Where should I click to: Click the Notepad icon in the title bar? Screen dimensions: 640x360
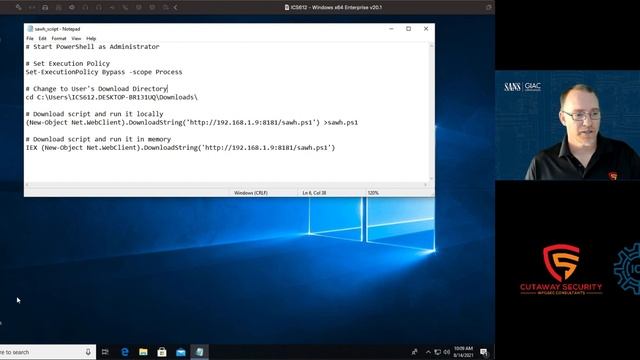30,29
